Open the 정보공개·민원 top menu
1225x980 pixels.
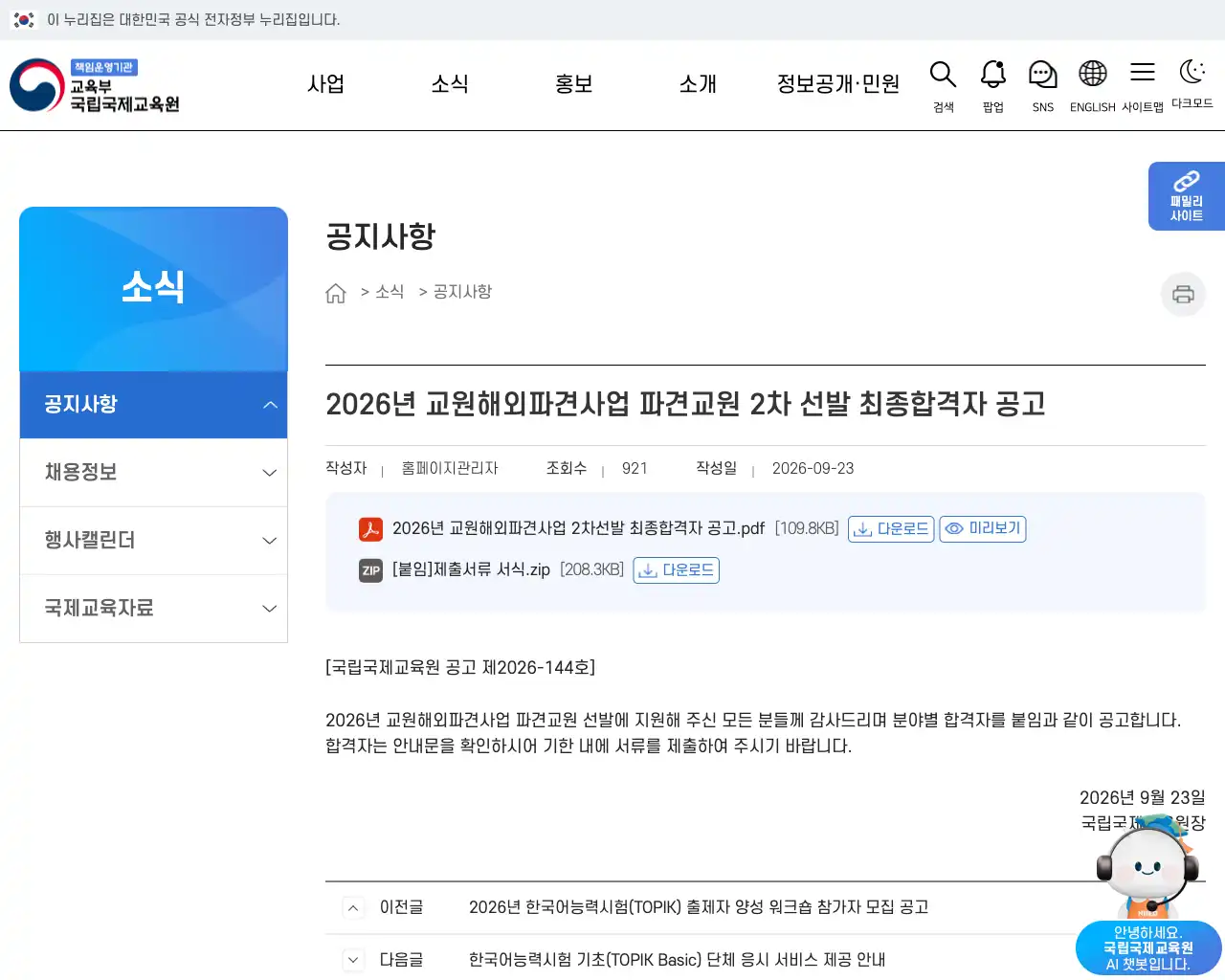coord(838,84)
